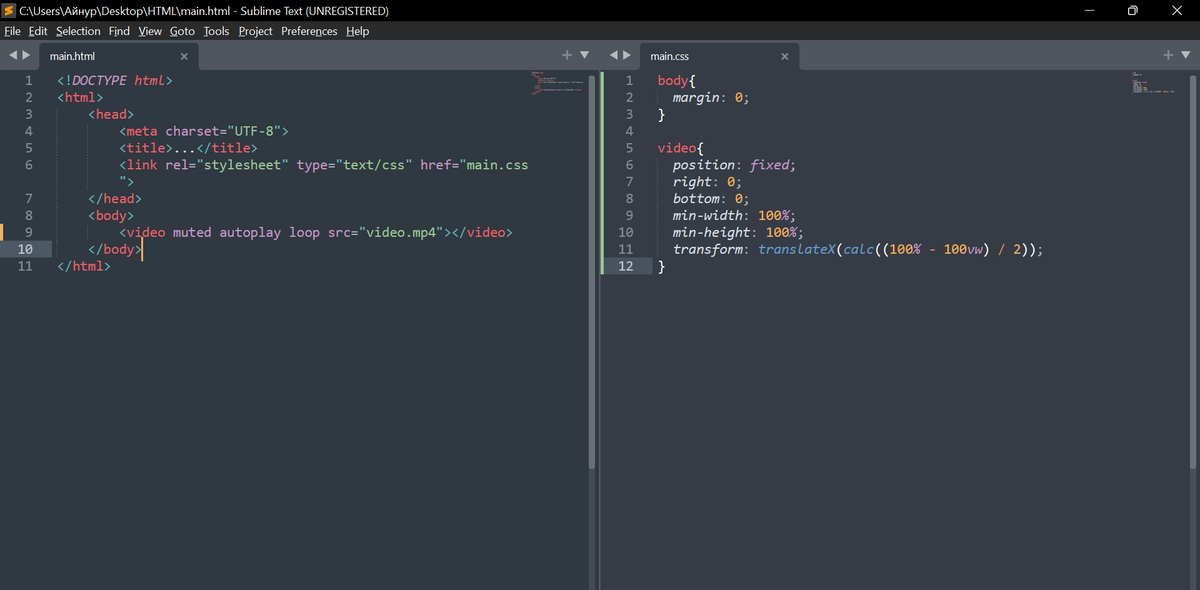The height and width of the screenshot is (590, 1200).
Task: Open the tab overflow dropdown in the left pane
Action: pos(583,55)
